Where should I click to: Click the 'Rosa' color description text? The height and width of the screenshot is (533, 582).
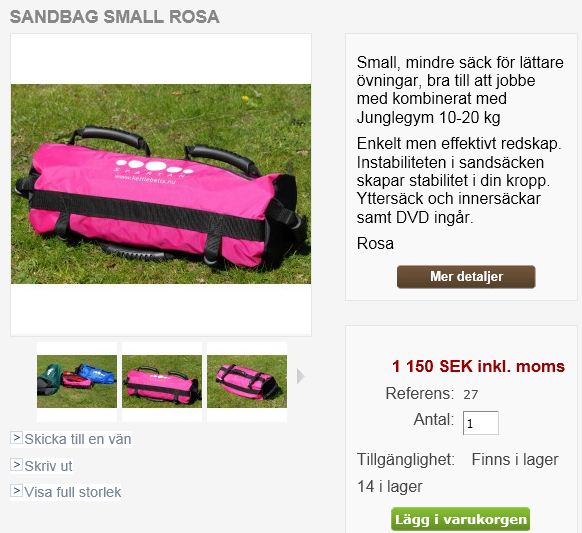(375, 243)
